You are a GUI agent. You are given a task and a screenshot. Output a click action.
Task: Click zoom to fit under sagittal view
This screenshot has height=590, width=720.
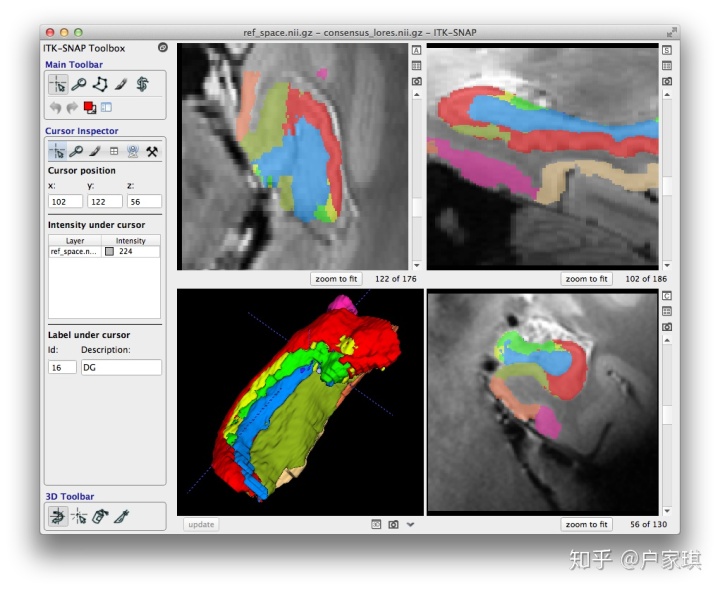pos(586,279)
